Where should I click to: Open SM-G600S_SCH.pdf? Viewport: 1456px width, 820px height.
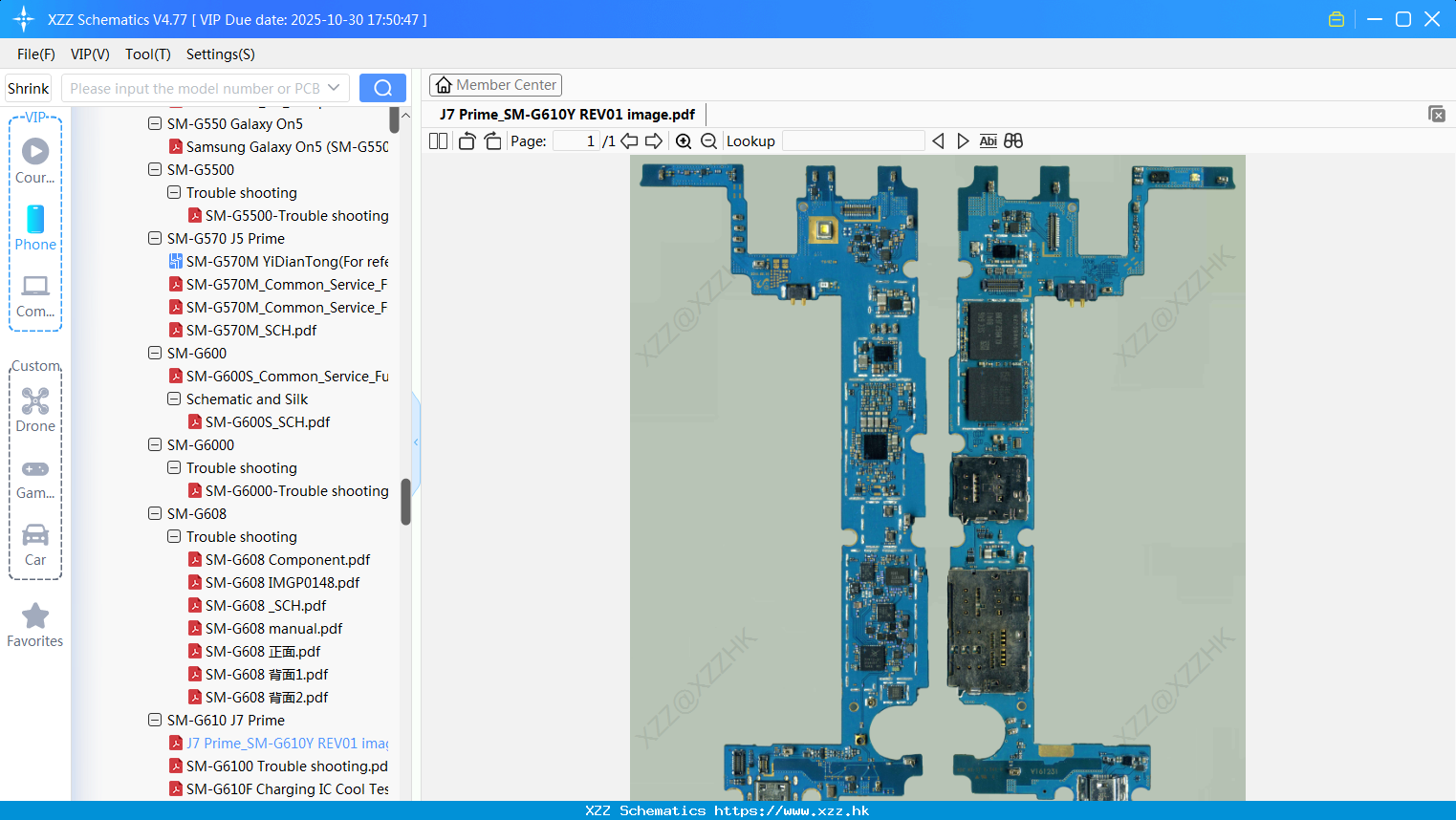point(259,421)
